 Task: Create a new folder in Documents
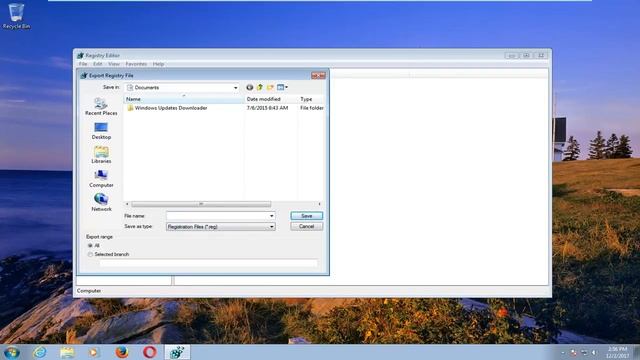click(x=270, y=87)
